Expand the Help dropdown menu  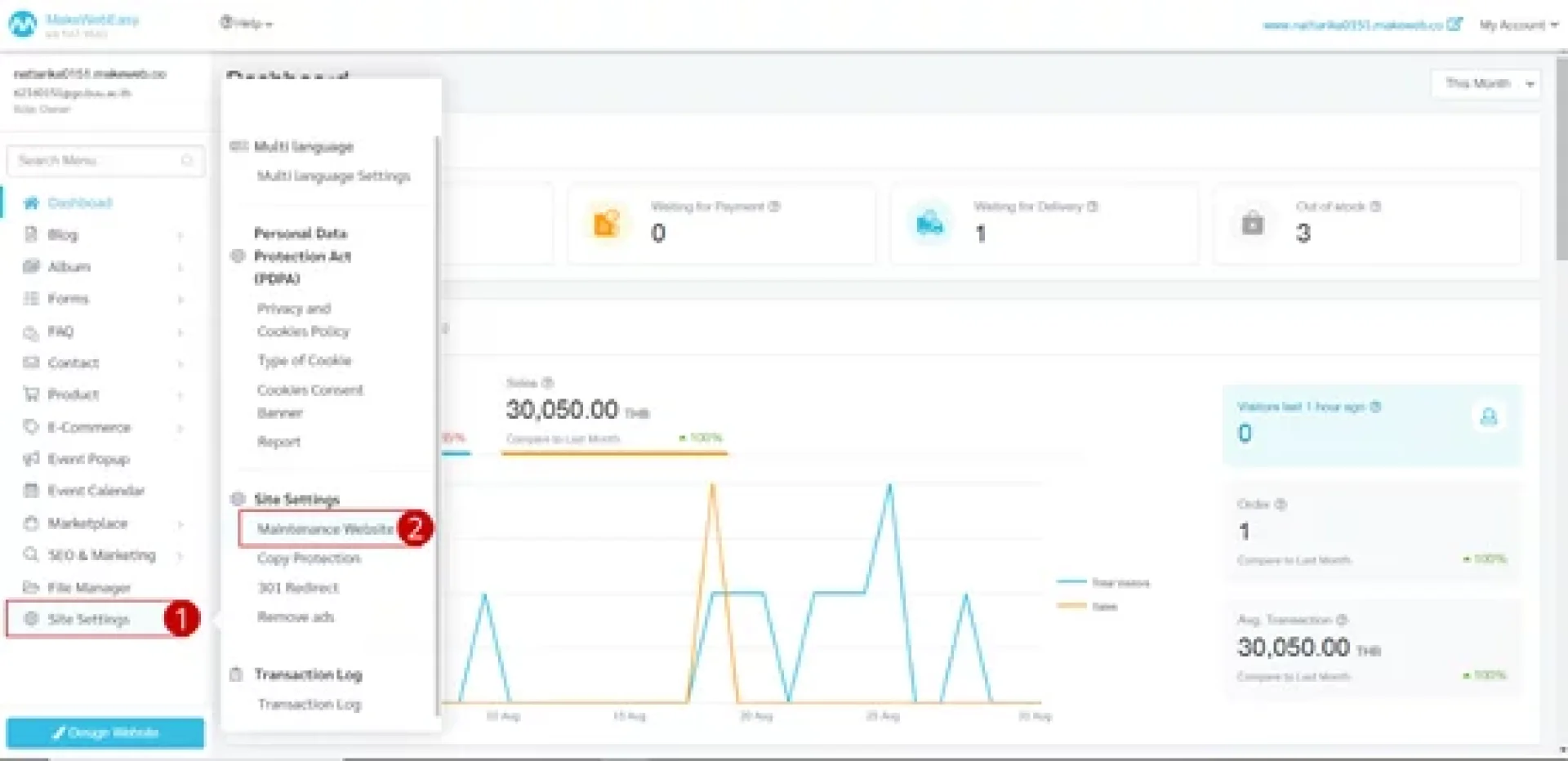point(246,24)
